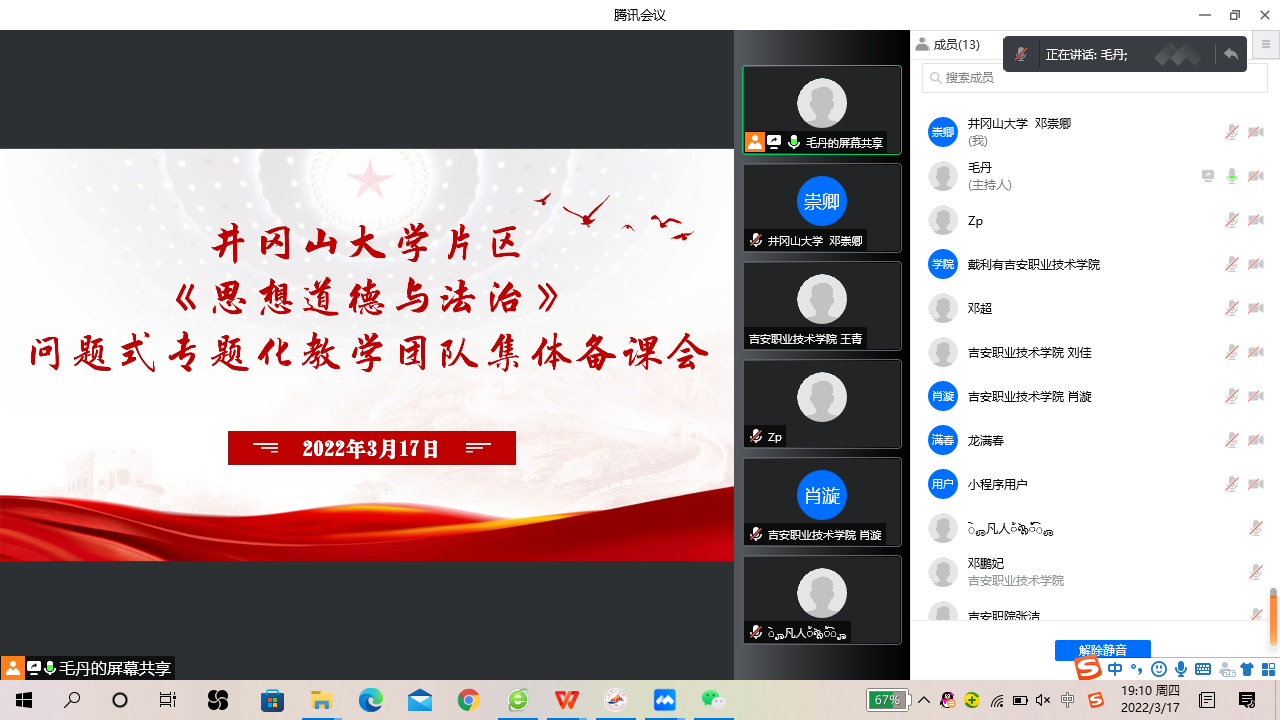The height and width of the screenshot is (720, 1280).
Task: Click the 毛丹的屏幕共享 video thumbnail
Action: (x=821, y=110)
